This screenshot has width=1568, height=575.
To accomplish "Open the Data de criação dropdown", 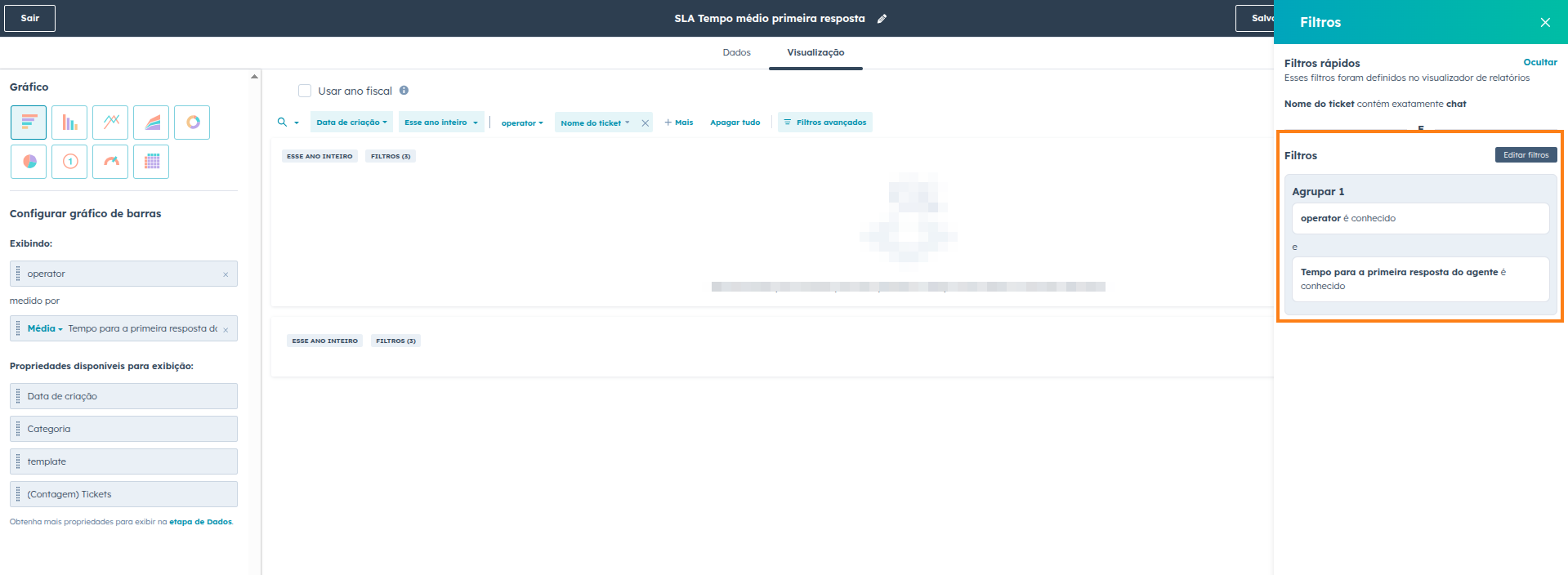I will pyautogui.click(x=351, y=123).
